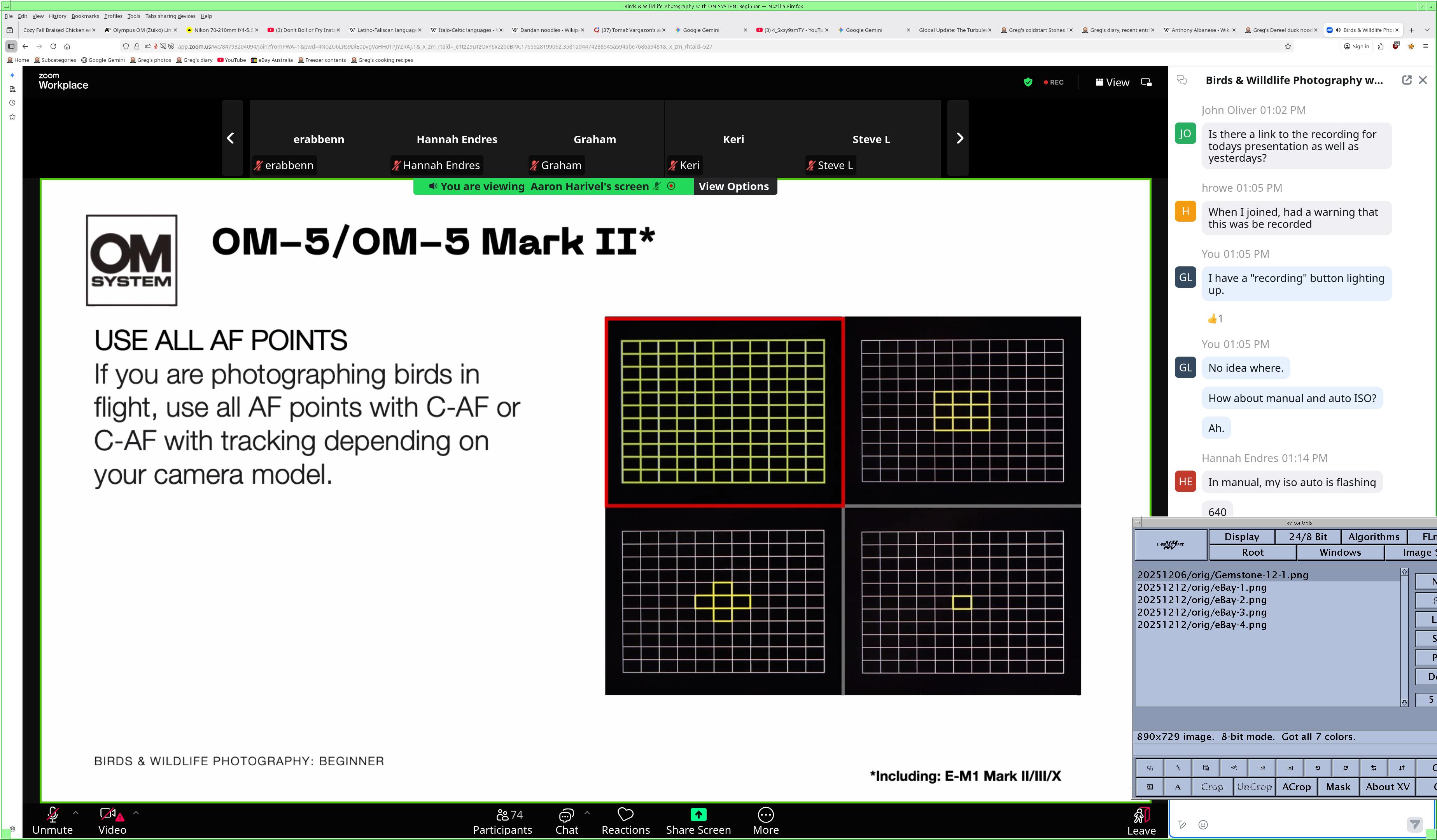
Task: Toggle the thumbs-up reaction on message
Action: click(x=1215, y=319)
